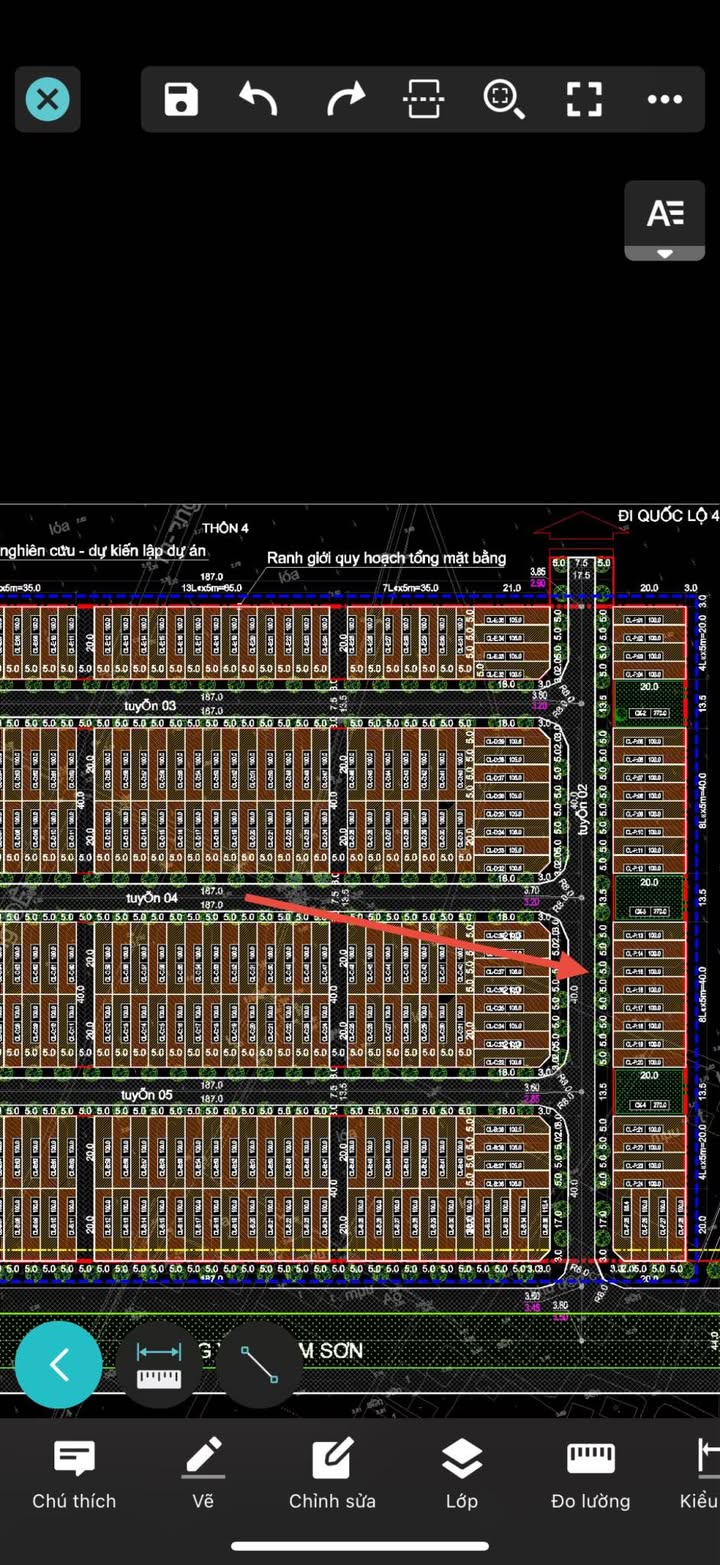Open the Đo lường tab
This screenshot has width=720, height=1565.
591,1475
